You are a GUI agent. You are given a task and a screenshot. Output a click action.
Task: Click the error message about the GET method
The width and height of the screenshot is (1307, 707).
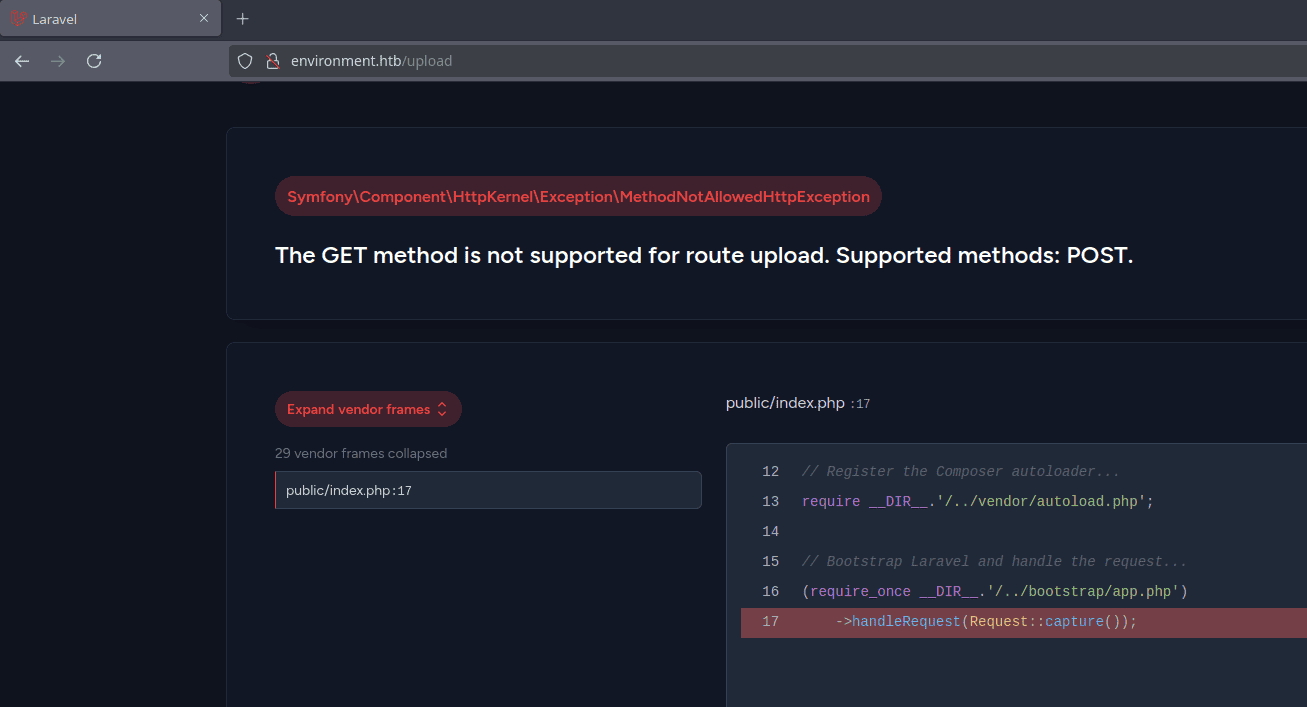point(703,255)
